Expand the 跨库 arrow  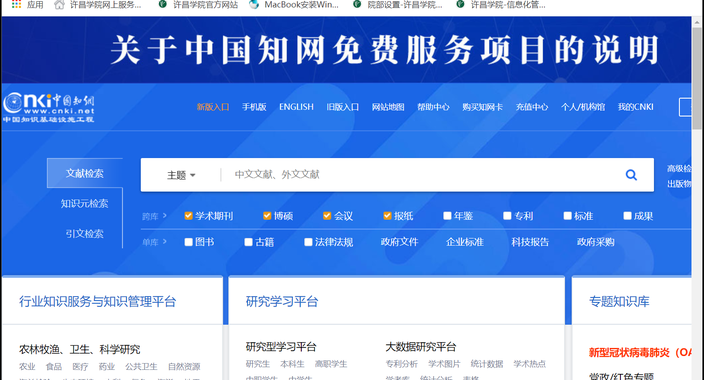click(165, 216)
